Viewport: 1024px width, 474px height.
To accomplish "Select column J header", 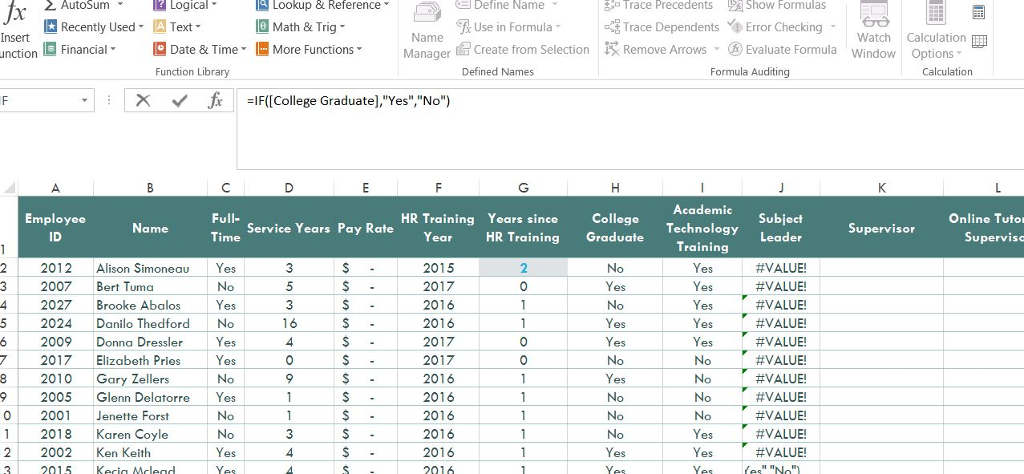I will [x=781, y=188].
